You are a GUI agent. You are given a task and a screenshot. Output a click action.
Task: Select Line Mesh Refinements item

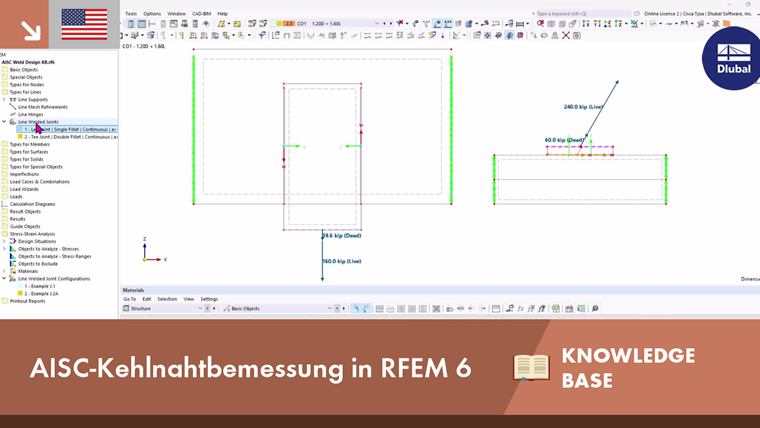click(43, 107)
